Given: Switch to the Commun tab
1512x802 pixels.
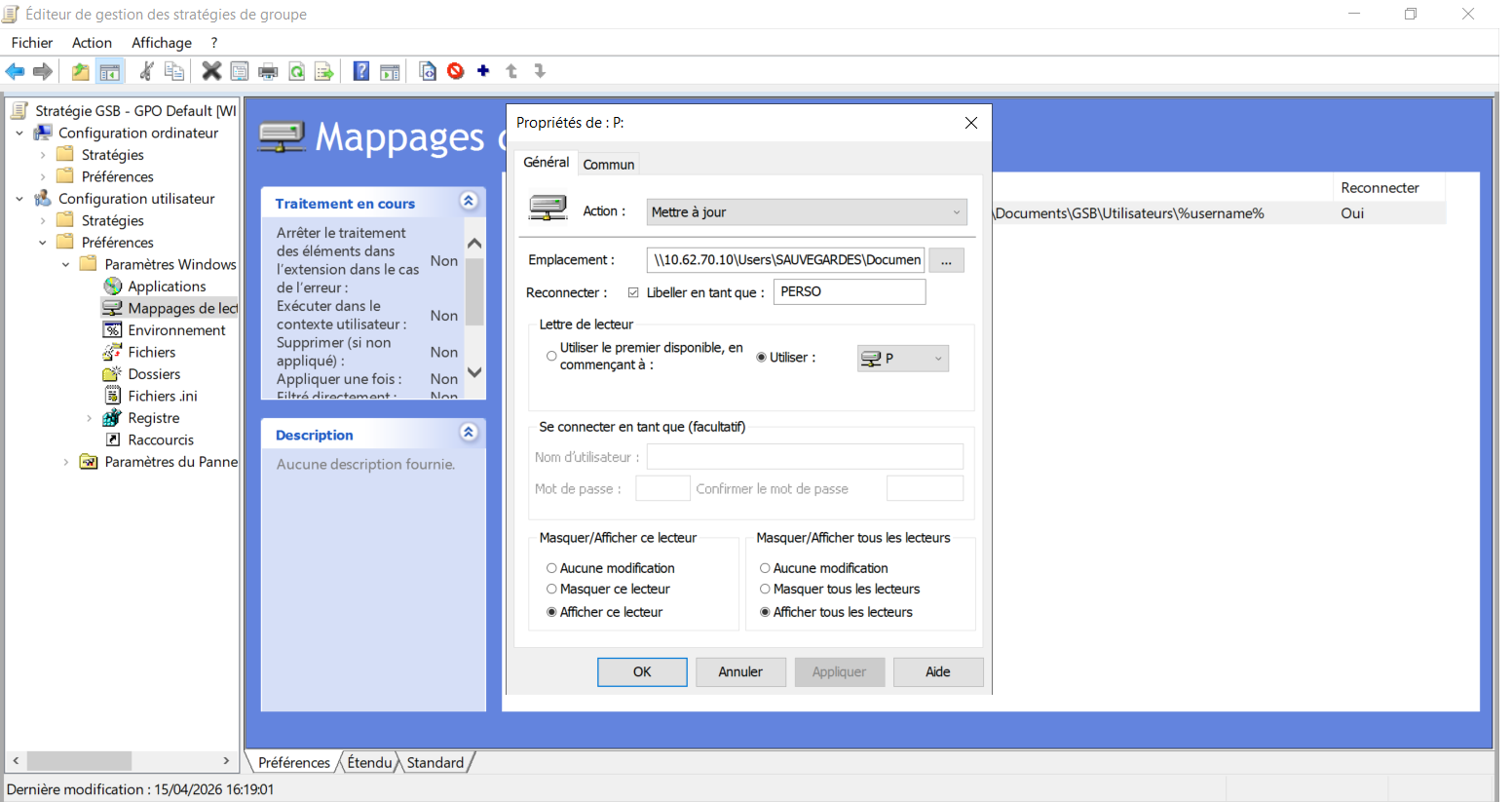Looking at the screenshot, I should coord(609,165).
